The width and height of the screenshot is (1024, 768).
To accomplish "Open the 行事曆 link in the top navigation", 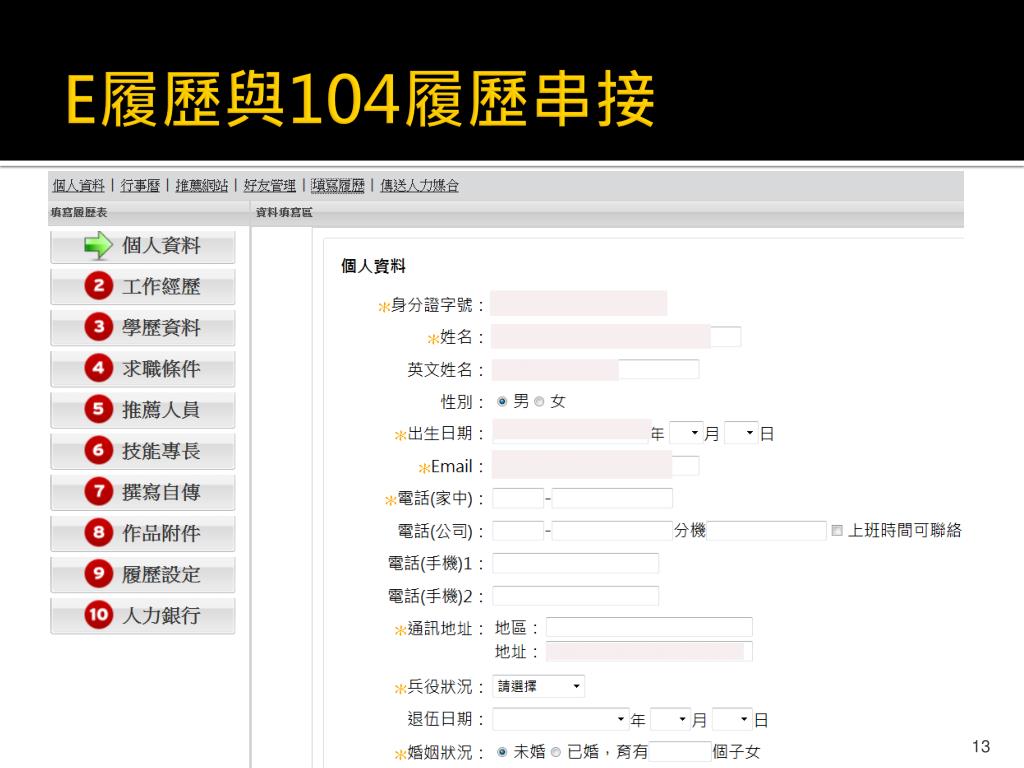I will (x=140, y=185).
